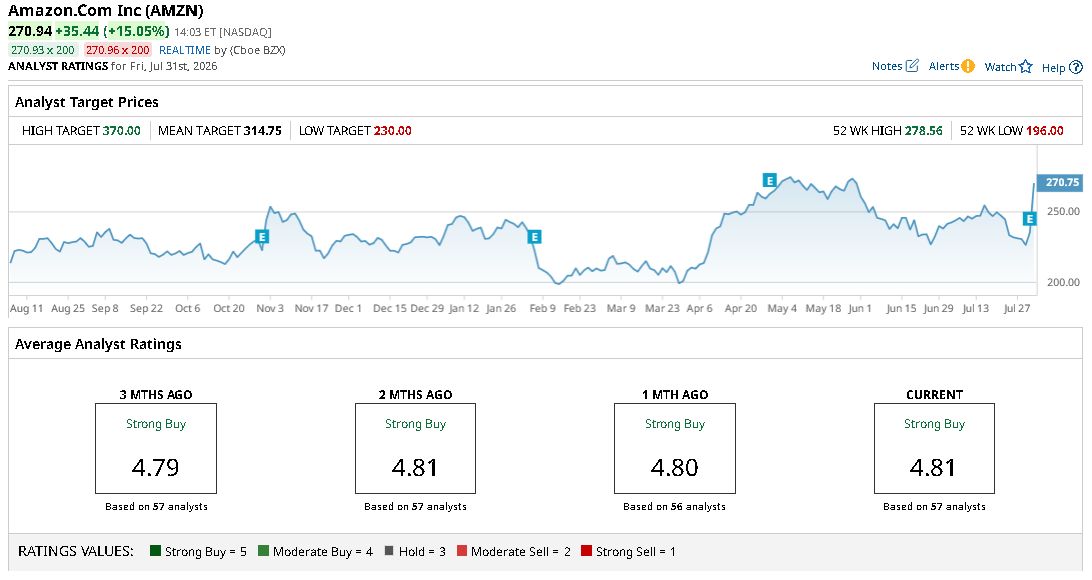Click the RATINGS VALUES label
Image resolution: width=1092 pixels, height=580 pixels.
pyautogui.click(x=76, y=551)
